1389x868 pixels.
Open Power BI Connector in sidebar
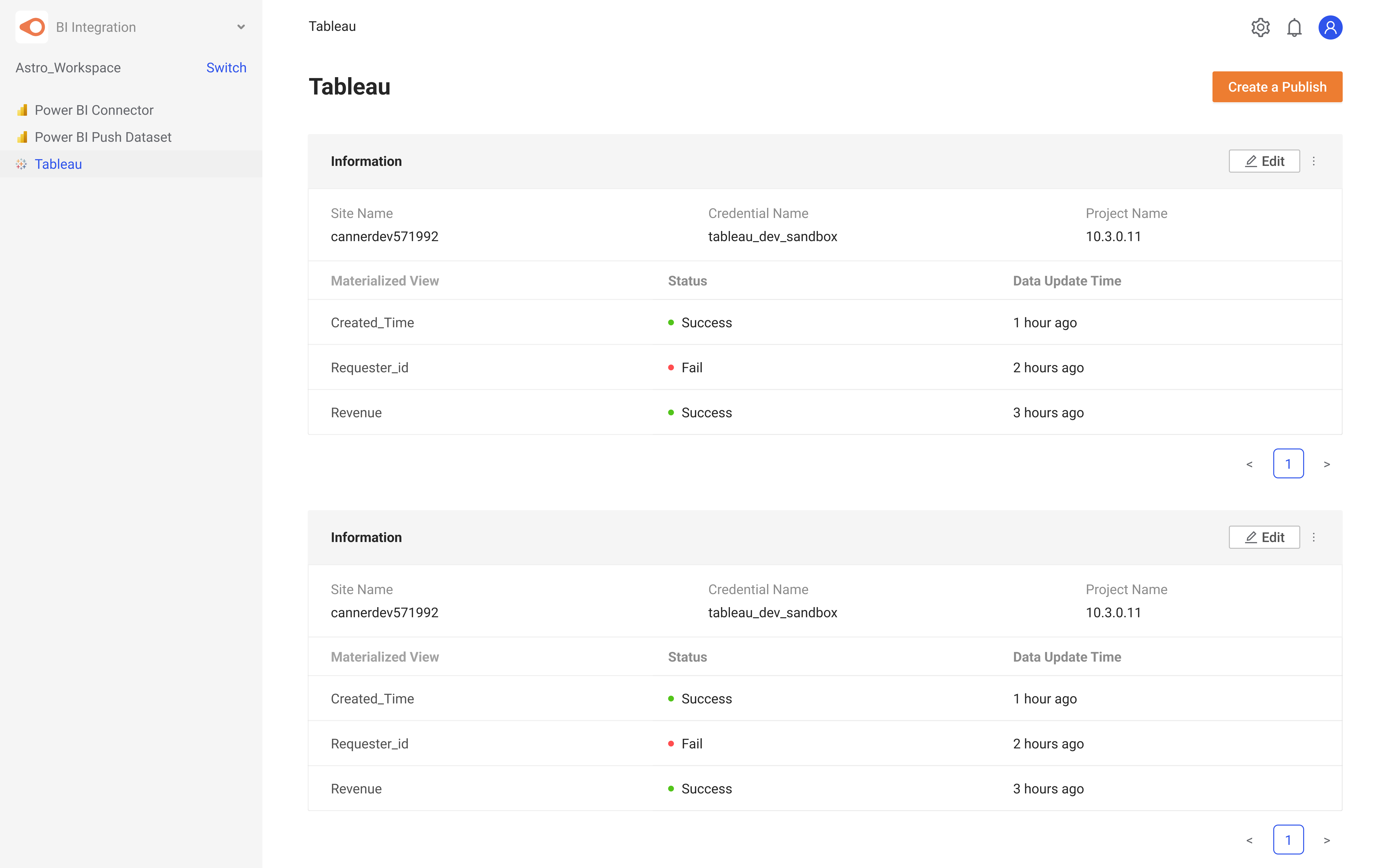coord(131,110)
